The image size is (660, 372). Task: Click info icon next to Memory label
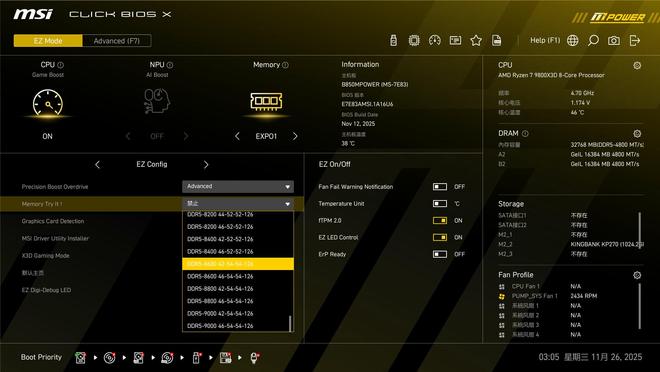(x=285, y=65)
